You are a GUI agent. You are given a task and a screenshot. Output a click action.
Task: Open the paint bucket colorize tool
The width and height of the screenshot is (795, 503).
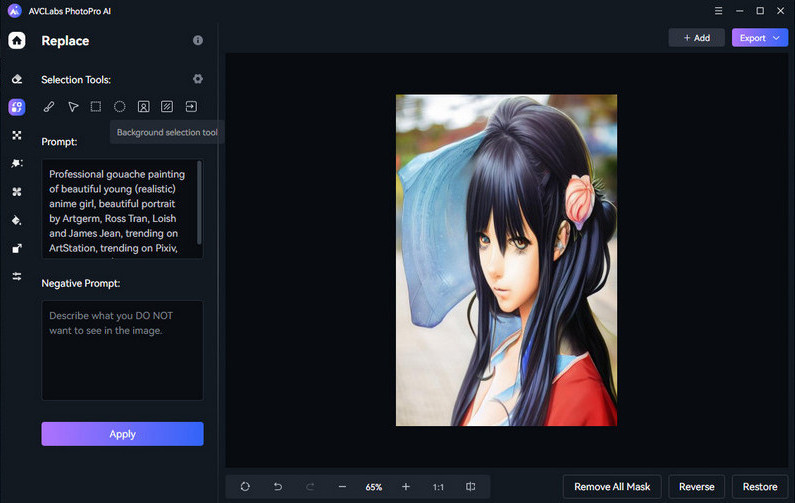coord(17,220)
